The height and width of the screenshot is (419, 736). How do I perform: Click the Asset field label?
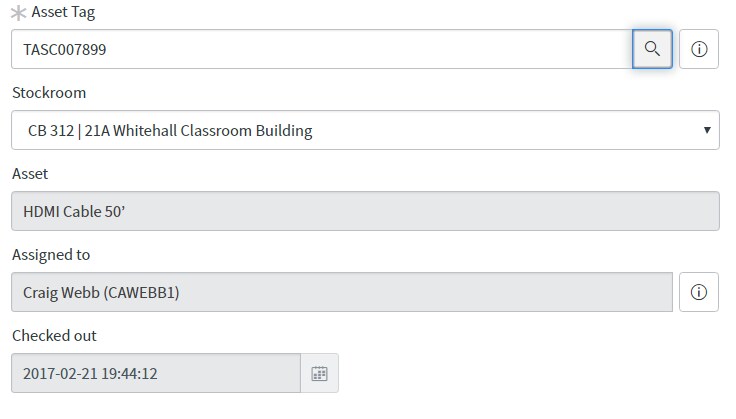pyautogui.click(x=30, y=174)
